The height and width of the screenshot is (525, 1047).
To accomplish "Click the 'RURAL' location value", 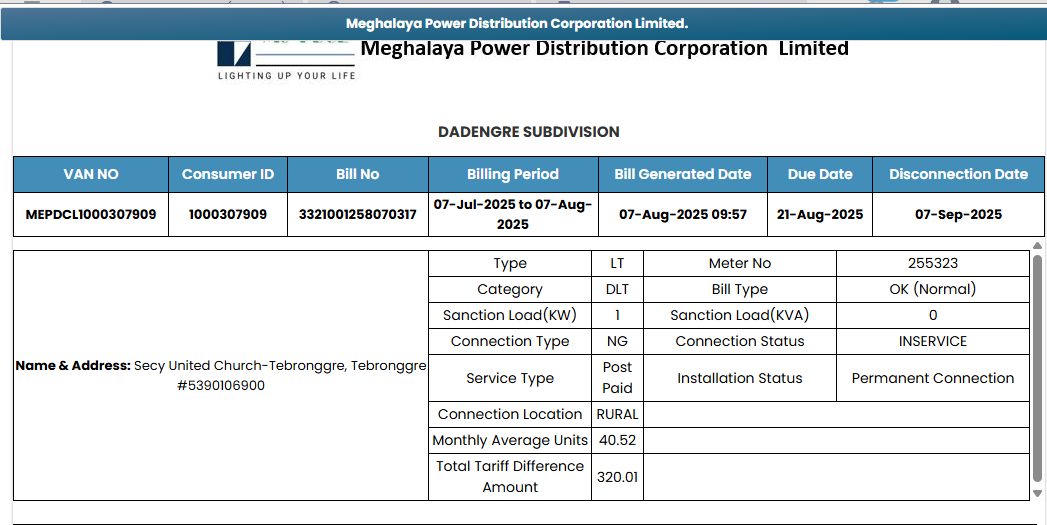I will click(617, 414).
